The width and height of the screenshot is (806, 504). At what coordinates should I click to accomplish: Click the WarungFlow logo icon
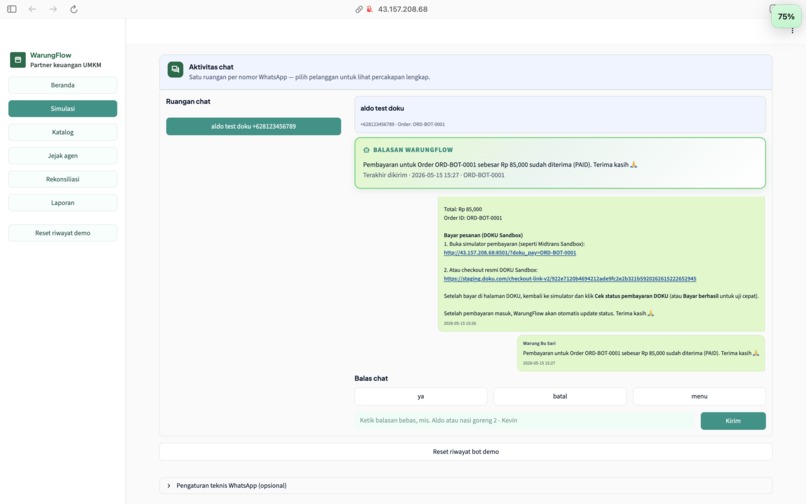point(17,60)
